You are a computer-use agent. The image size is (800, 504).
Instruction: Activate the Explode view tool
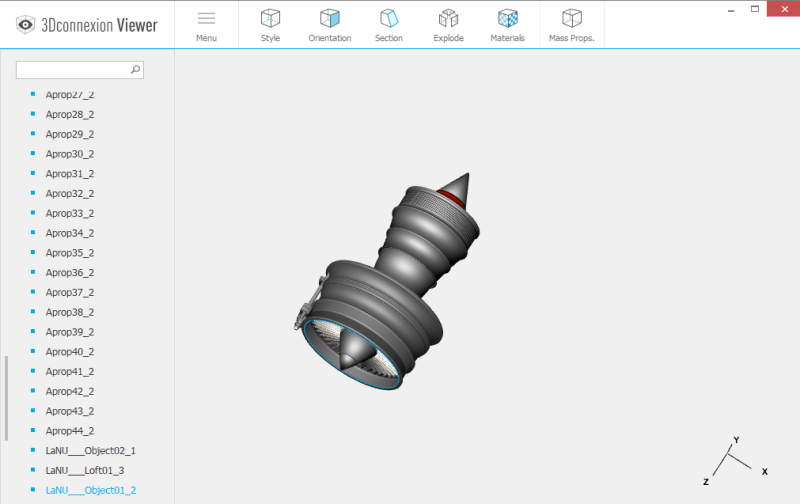(x=448, y=26)
